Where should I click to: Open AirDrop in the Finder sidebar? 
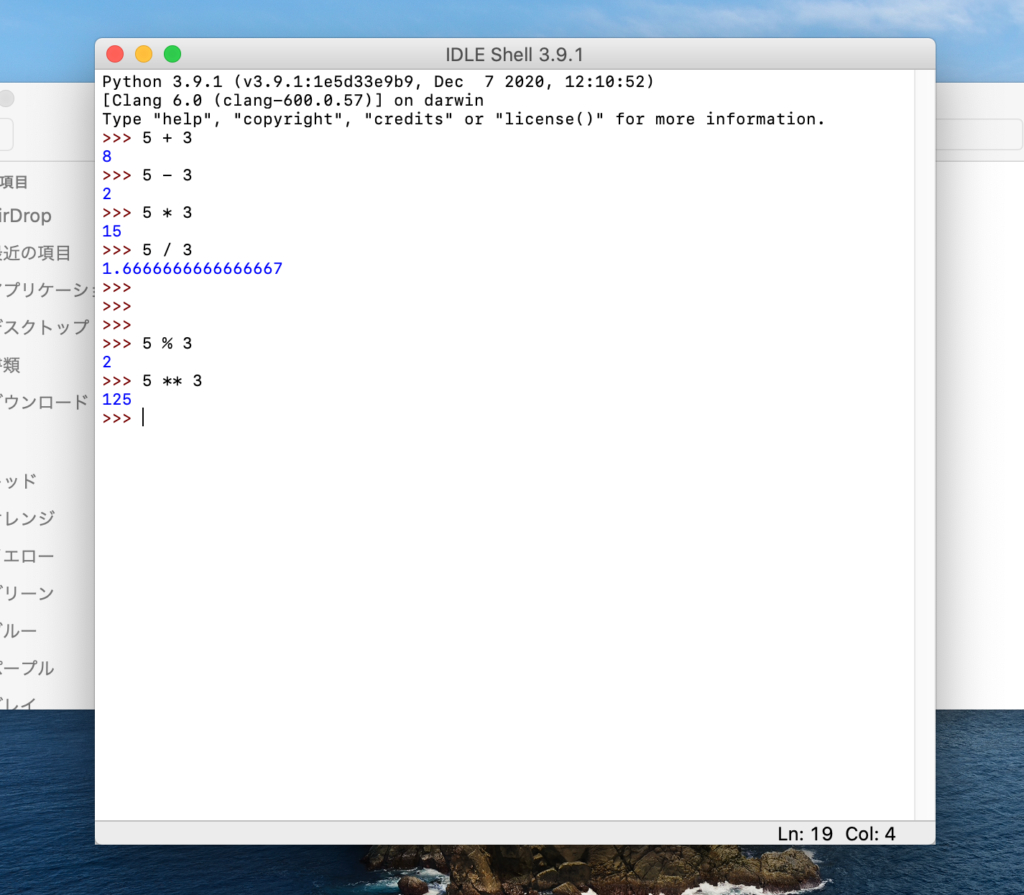pyautogui.click(x=26, y=217)
